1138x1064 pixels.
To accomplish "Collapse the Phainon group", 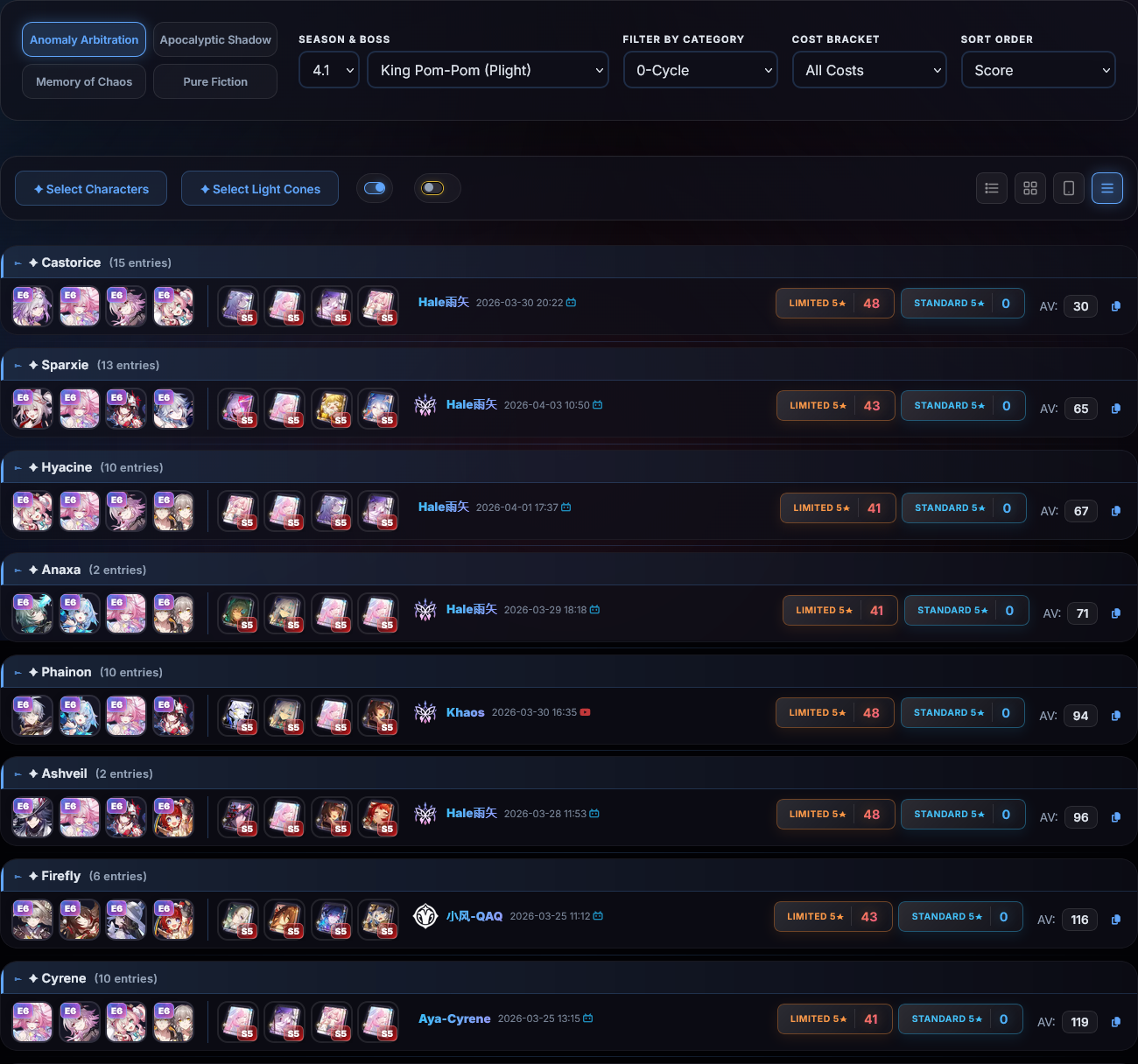I will click(18, 673).
